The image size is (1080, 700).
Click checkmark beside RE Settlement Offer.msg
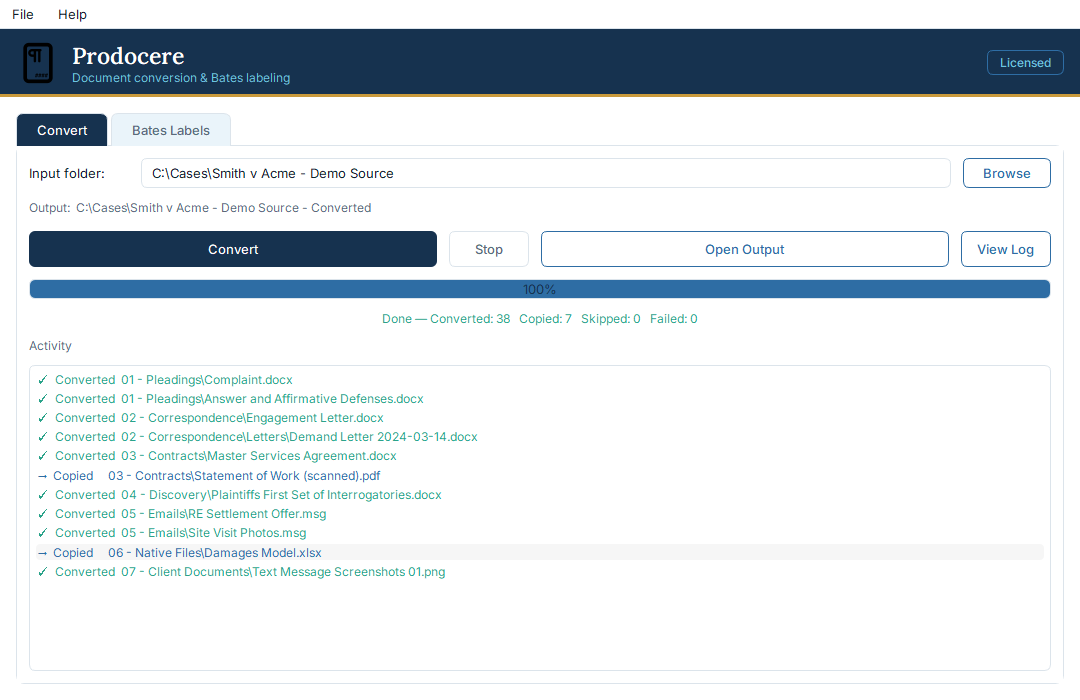click(x=43, y=514)
